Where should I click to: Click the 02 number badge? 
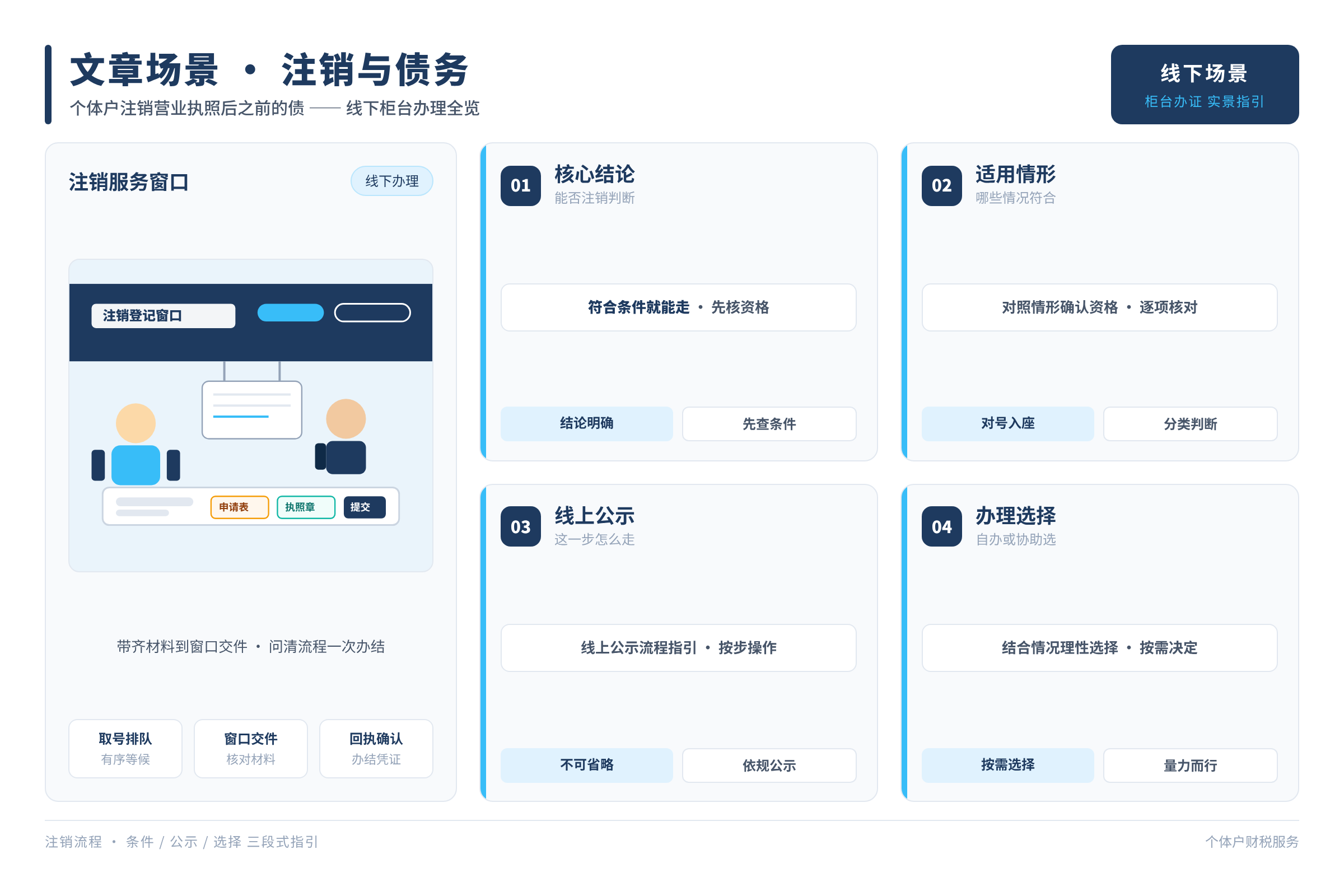tap(942, 186)
